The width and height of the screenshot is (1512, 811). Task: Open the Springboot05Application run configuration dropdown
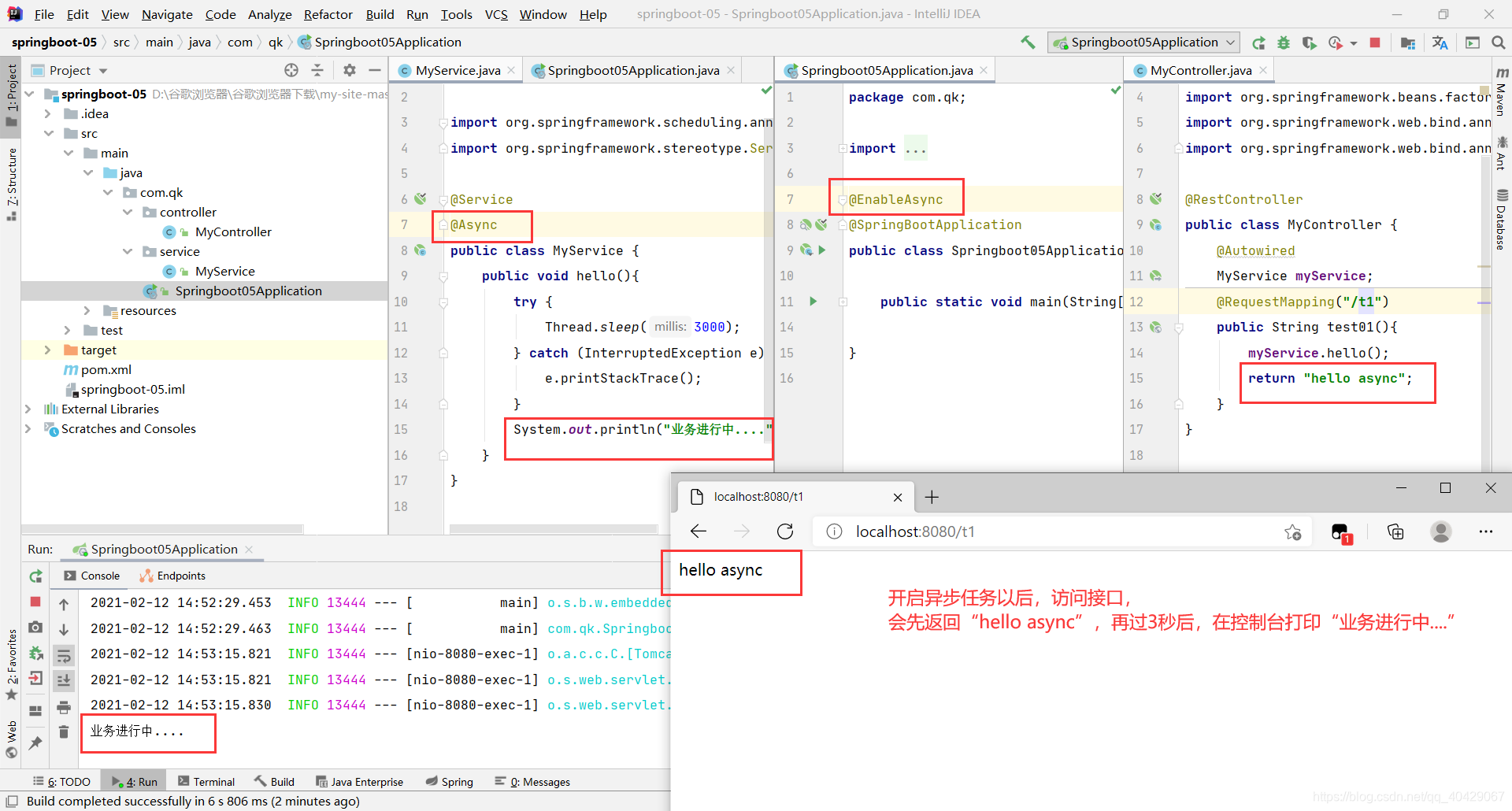1143,43
